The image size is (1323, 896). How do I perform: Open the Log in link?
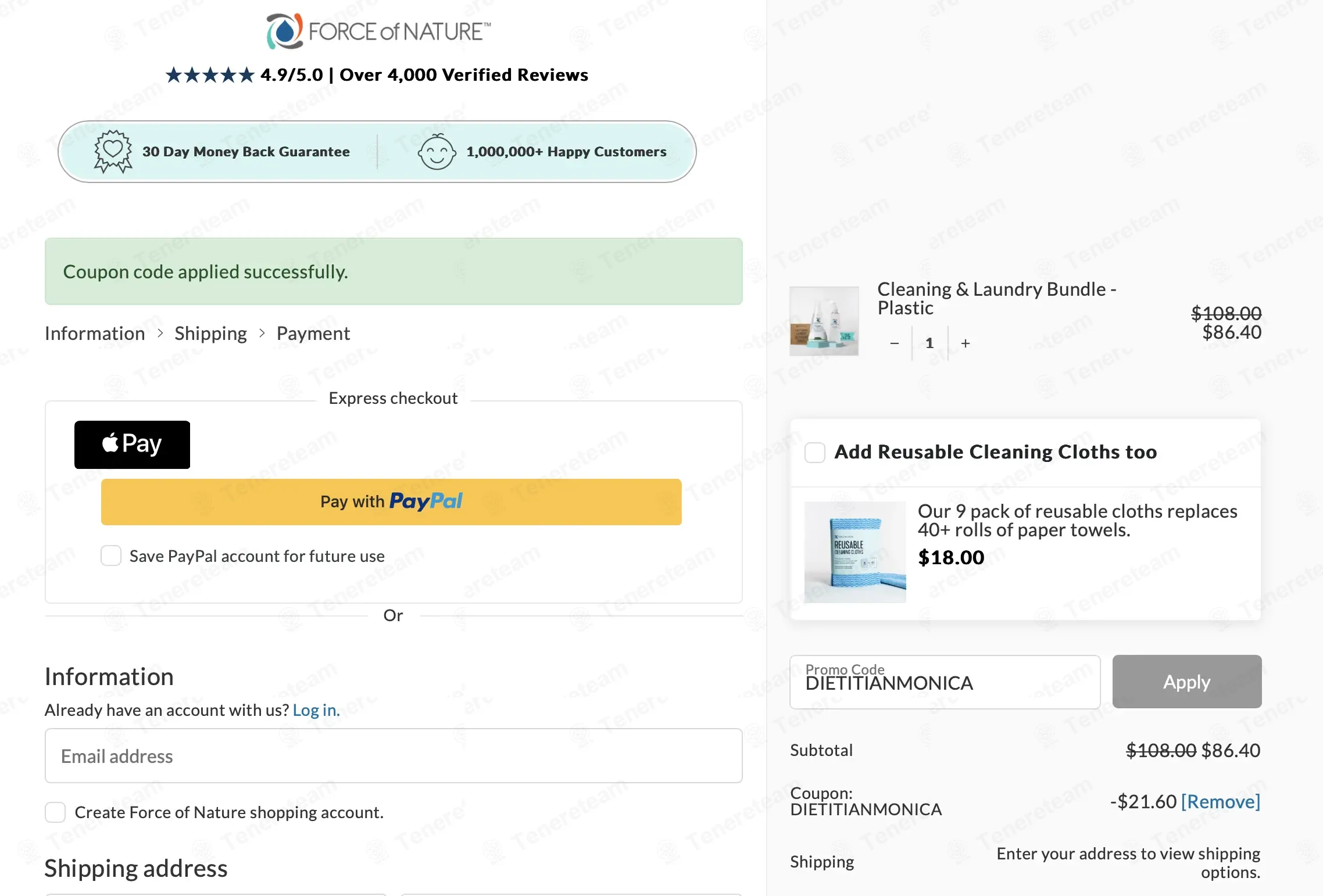tap(316, 710)
